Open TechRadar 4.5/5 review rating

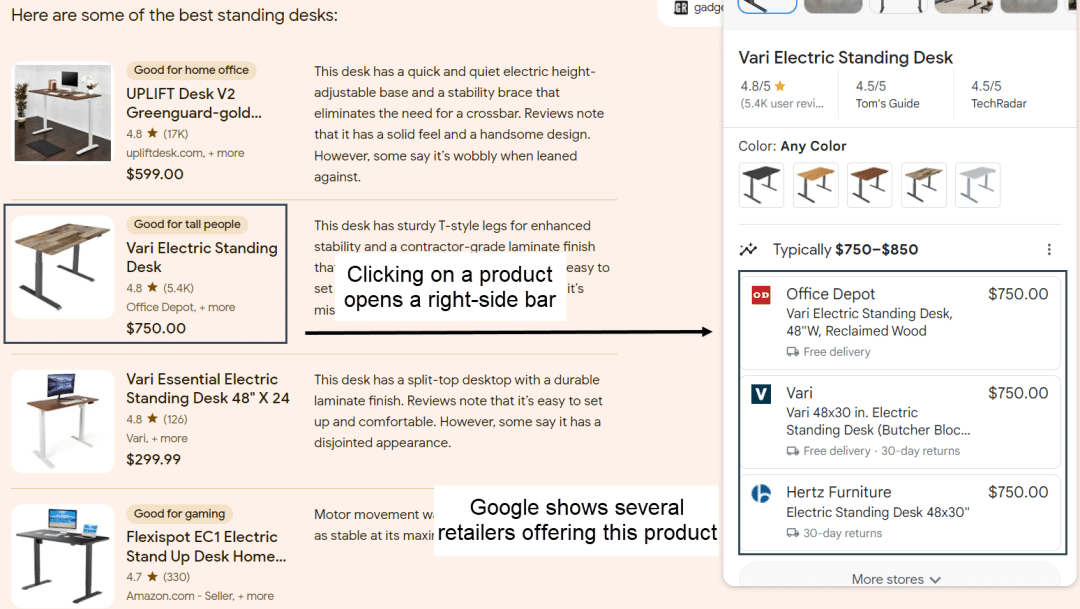[998, 94]
